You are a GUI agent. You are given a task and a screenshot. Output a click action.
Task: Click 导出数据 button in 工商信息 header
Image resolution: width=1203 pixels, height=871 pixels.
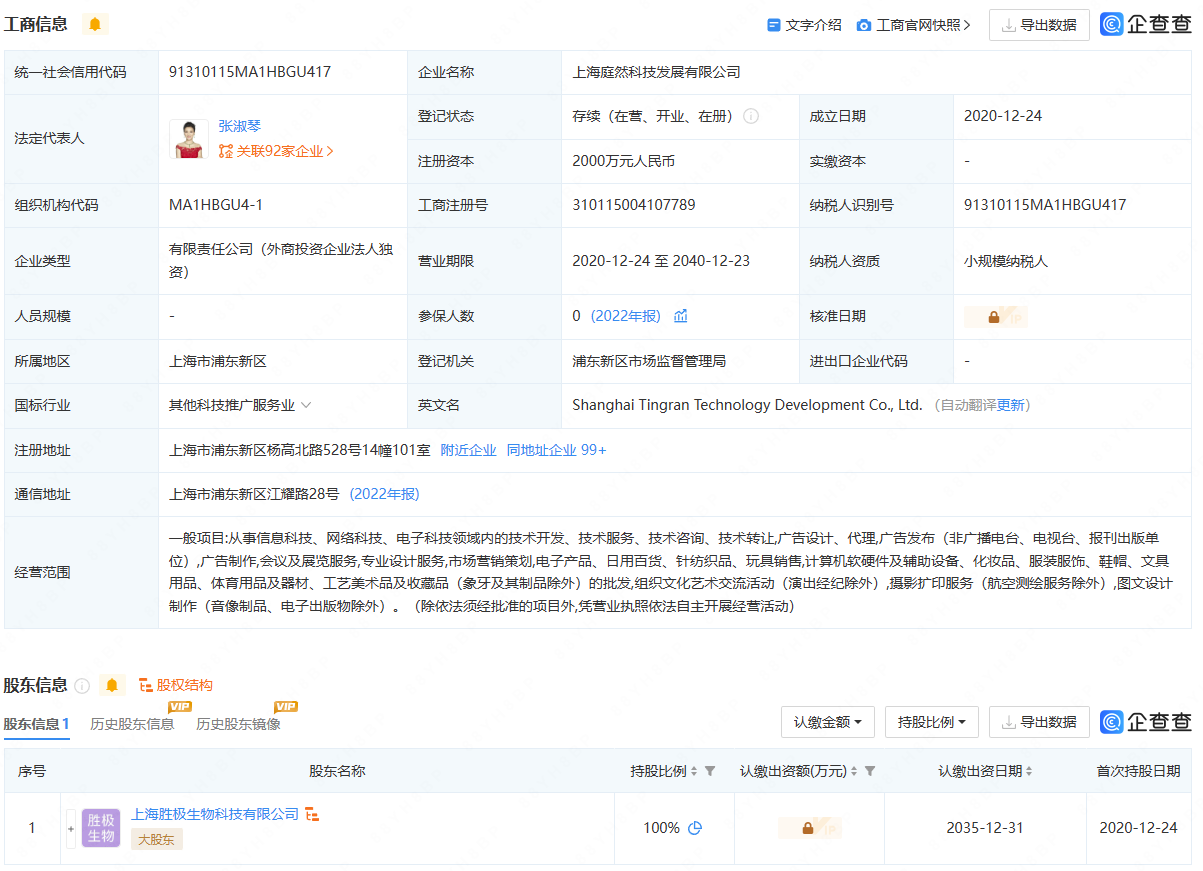pos(1039,25)
